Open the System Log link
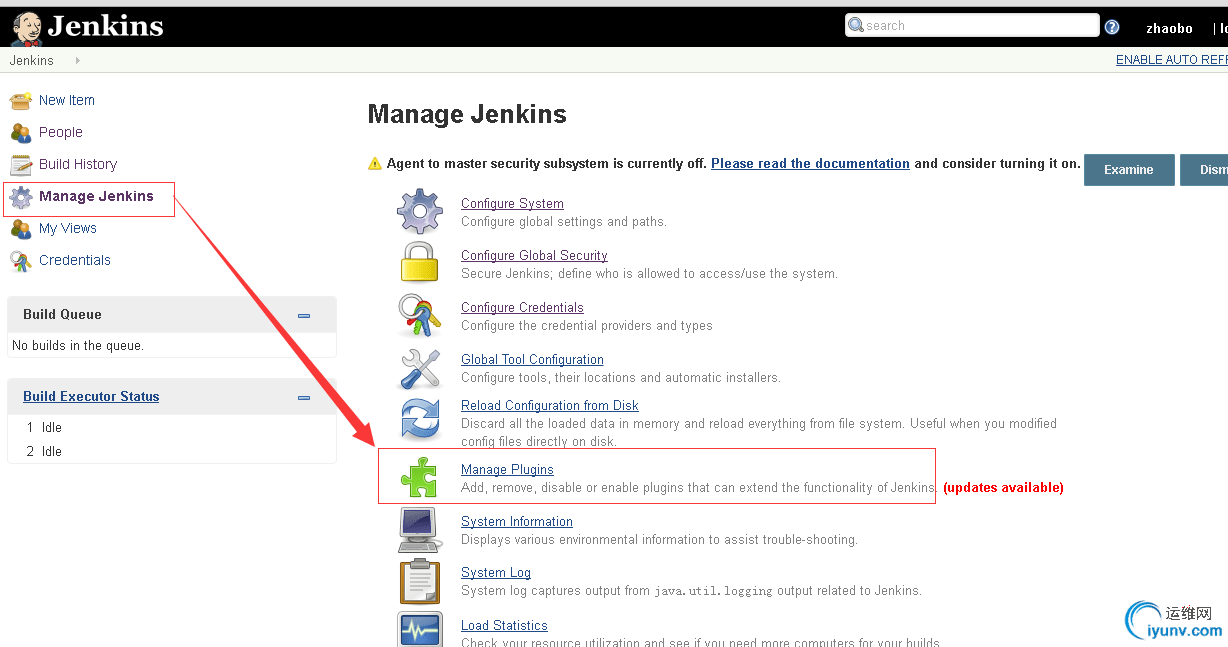1228x647 pixels. (496, 572)
